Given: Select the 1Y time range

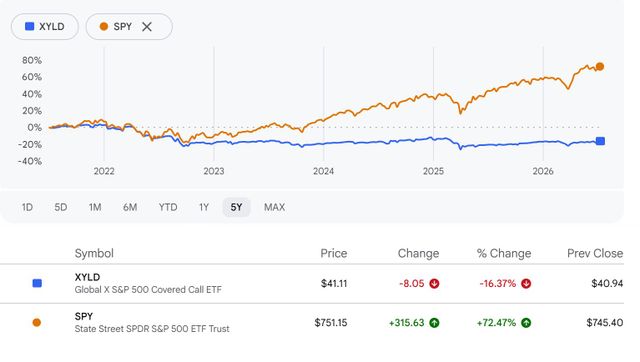Looking at the screenshot, I should click(x=204, y=207).
